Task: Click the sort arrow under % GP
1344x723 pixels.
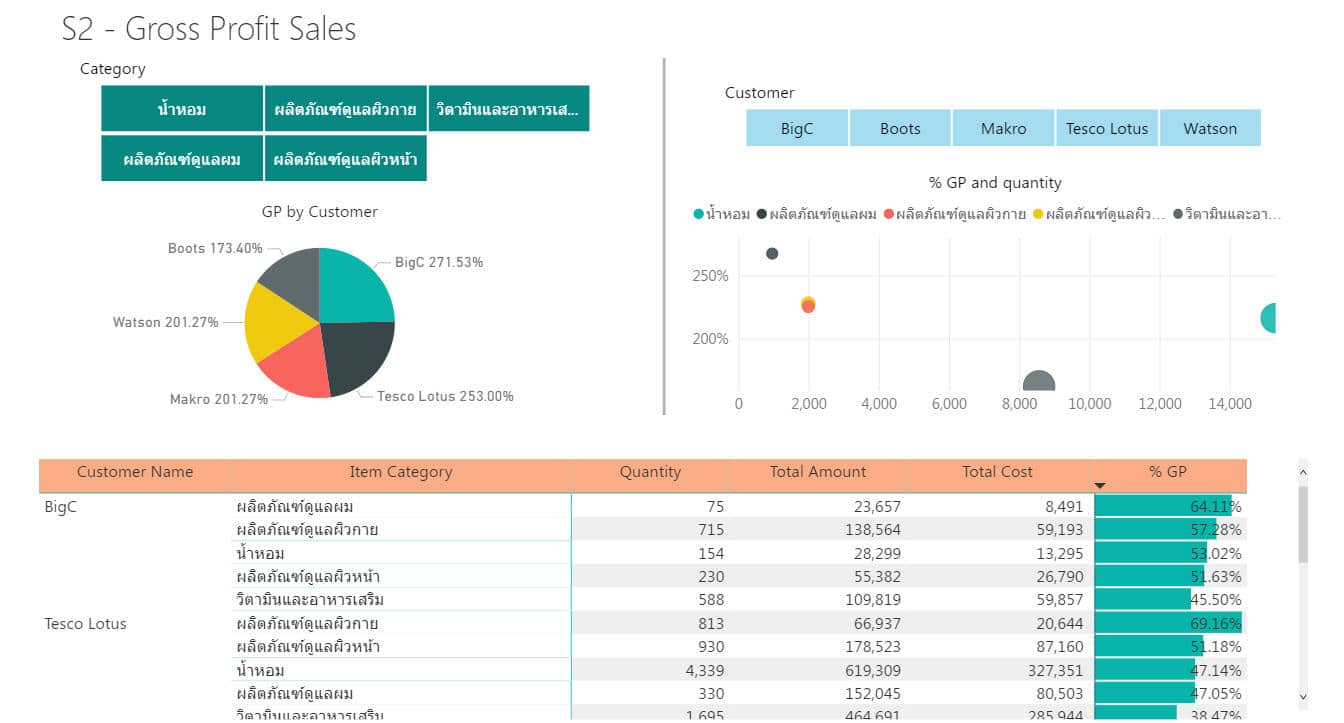Action: click(x=1100, y=486)
